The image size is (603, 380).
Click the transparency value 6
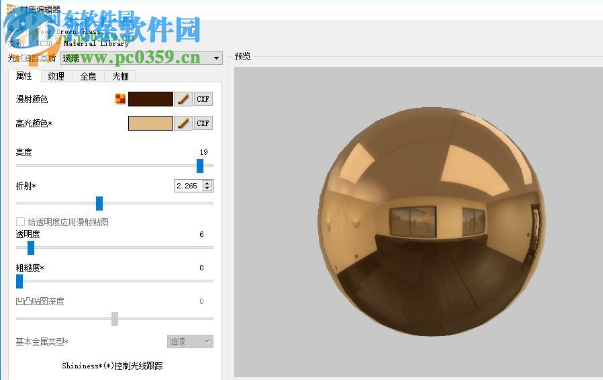(x=202, y=234)
